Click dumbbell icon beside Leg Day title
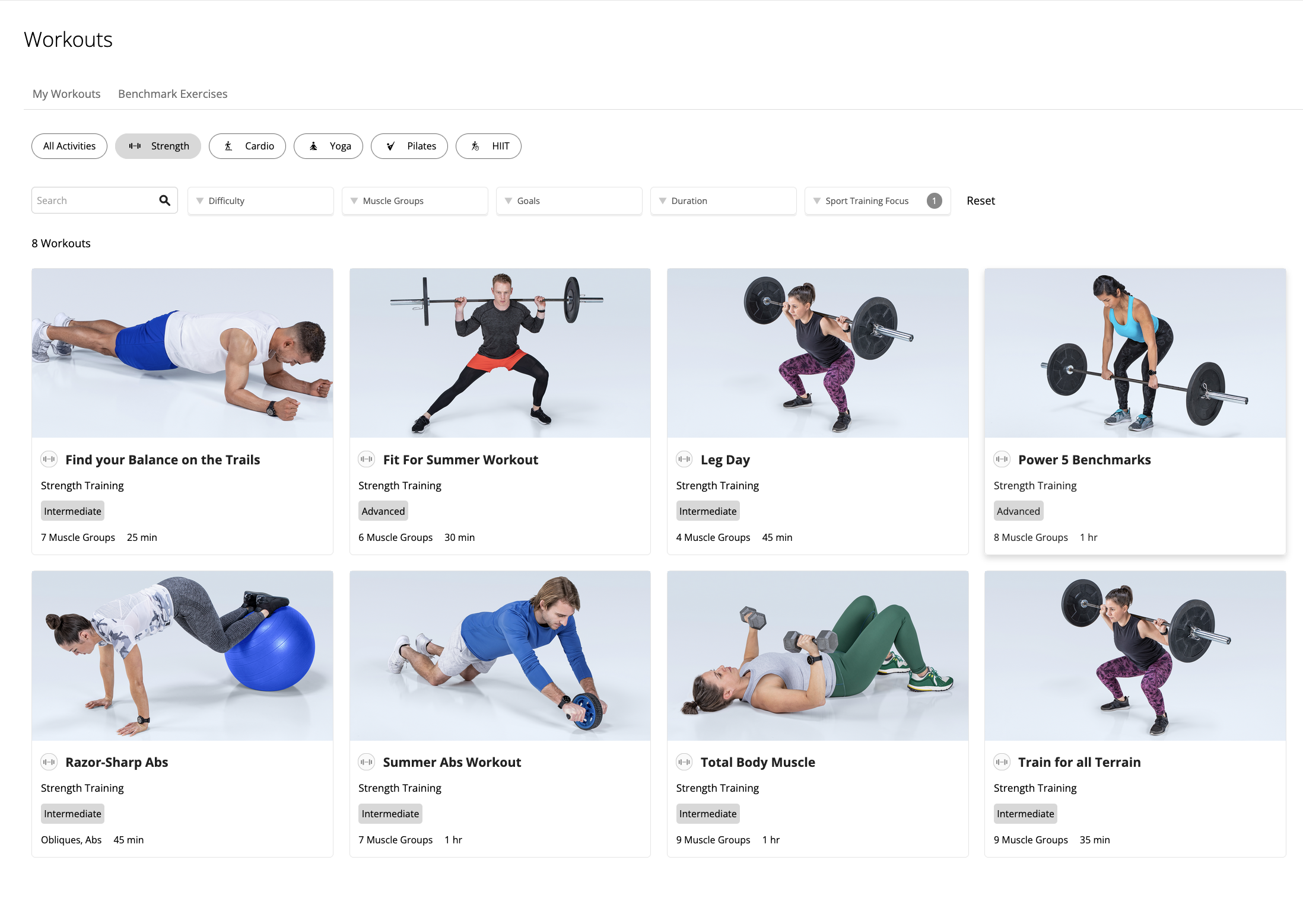Screen dimensions: 1303x924 coord(684,459)
